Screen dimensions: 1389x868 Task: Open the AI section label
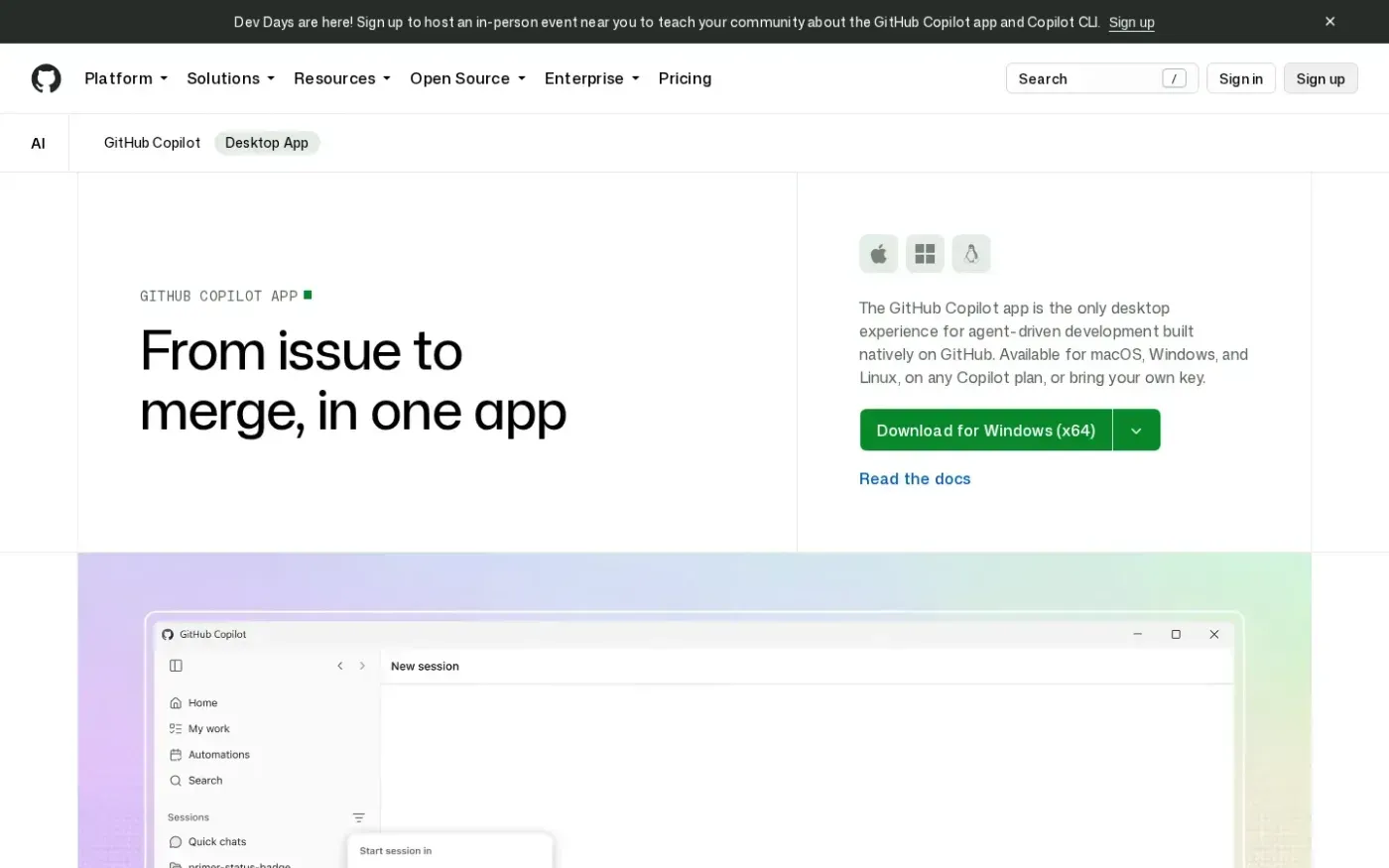[38, 143]
